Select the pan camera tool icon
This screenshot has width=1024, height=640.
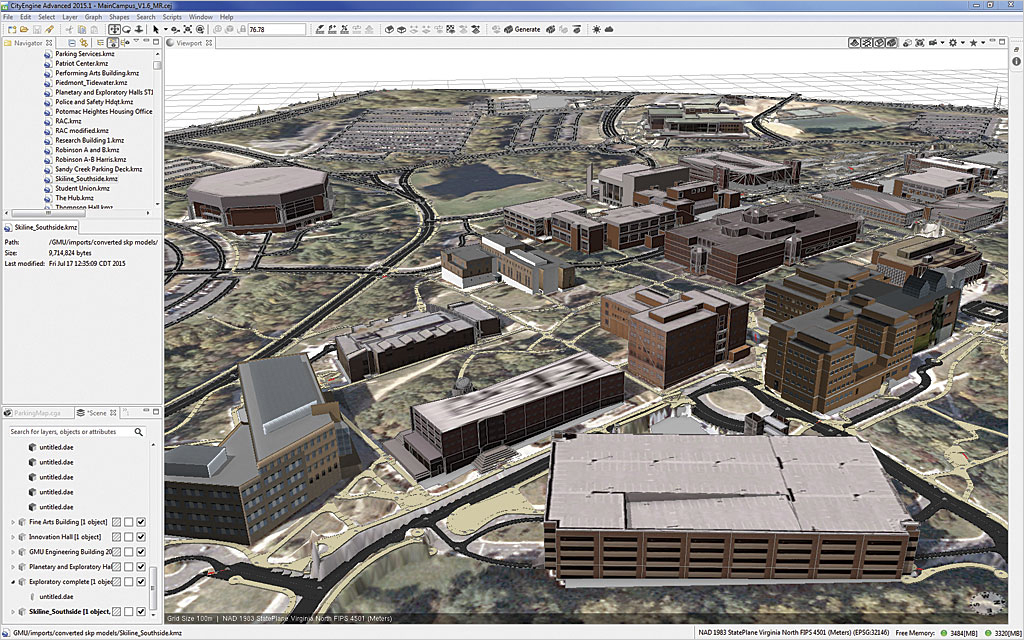click(x=114, y=30)
